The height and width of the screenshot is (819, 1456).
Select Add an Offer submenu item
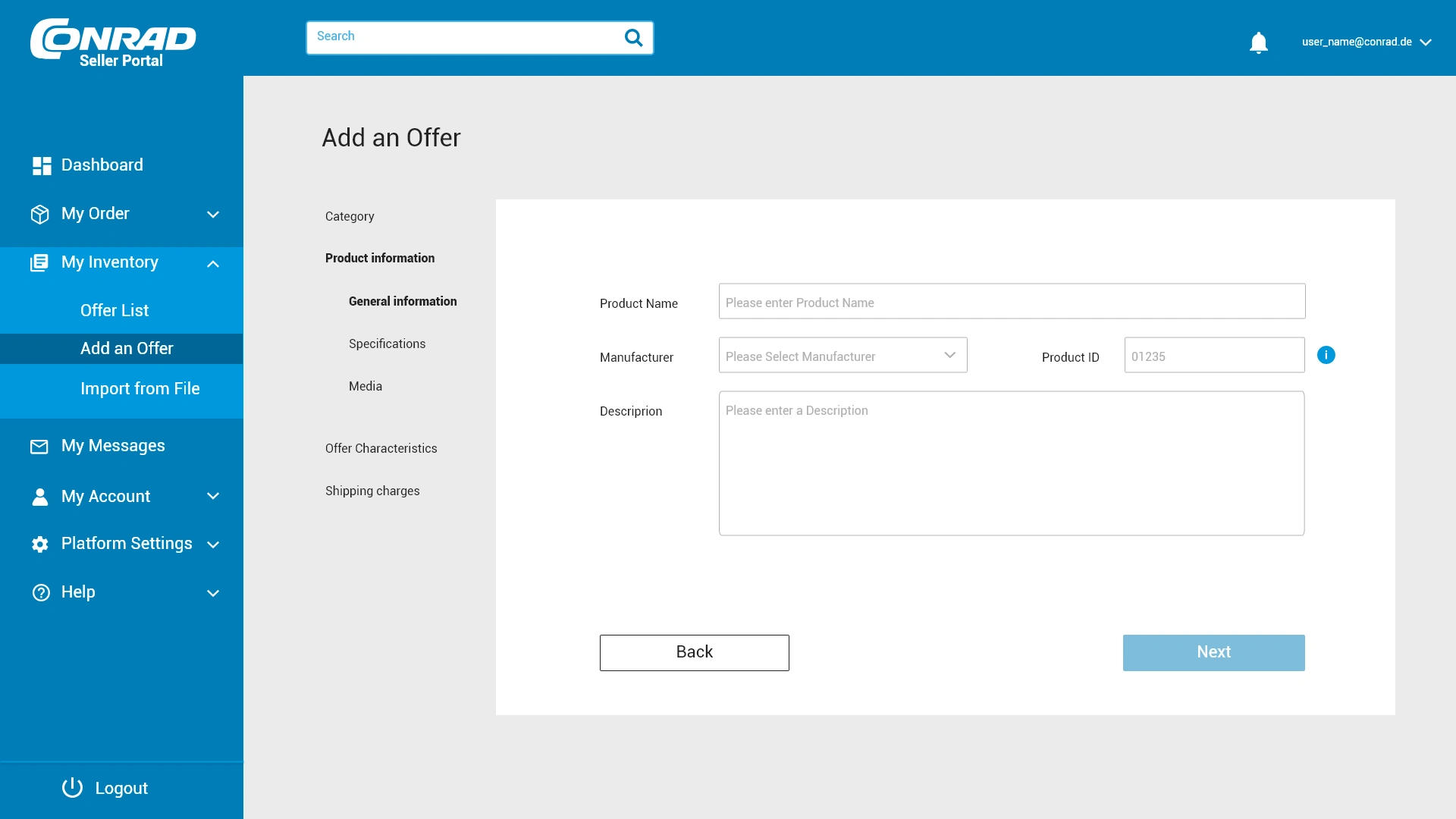tap(121, 349)
